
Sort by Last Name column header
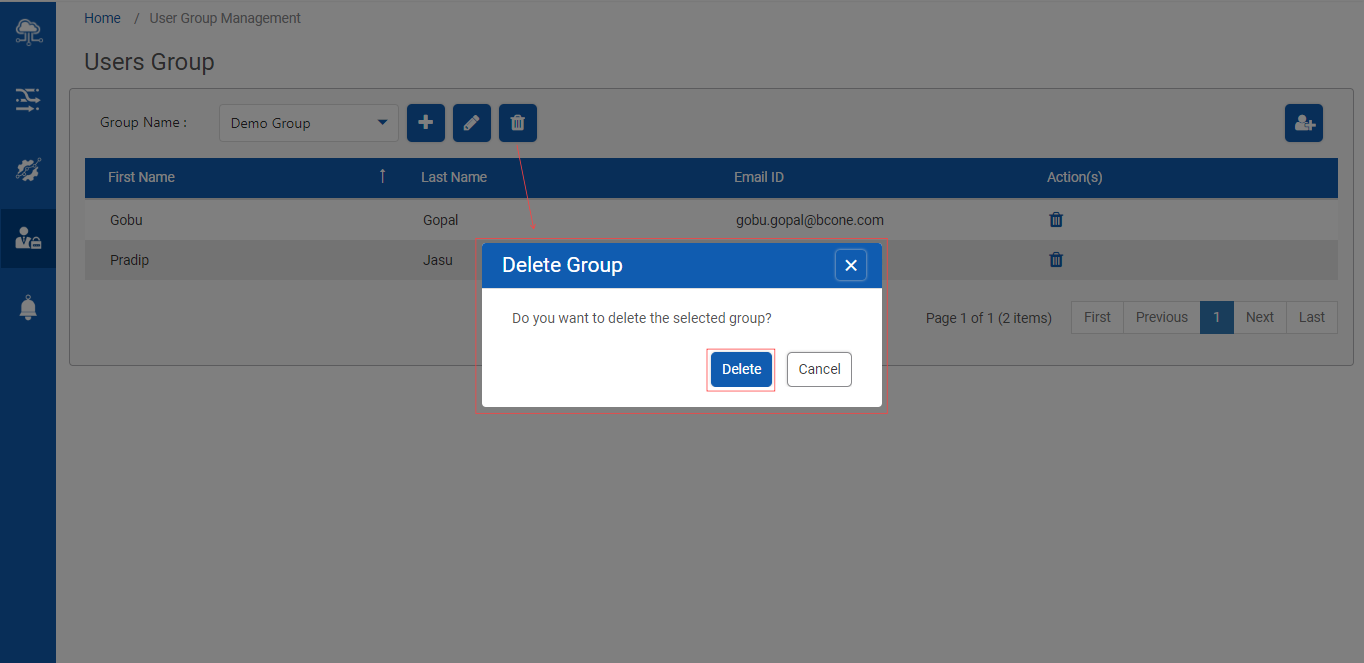click(454, 177)
